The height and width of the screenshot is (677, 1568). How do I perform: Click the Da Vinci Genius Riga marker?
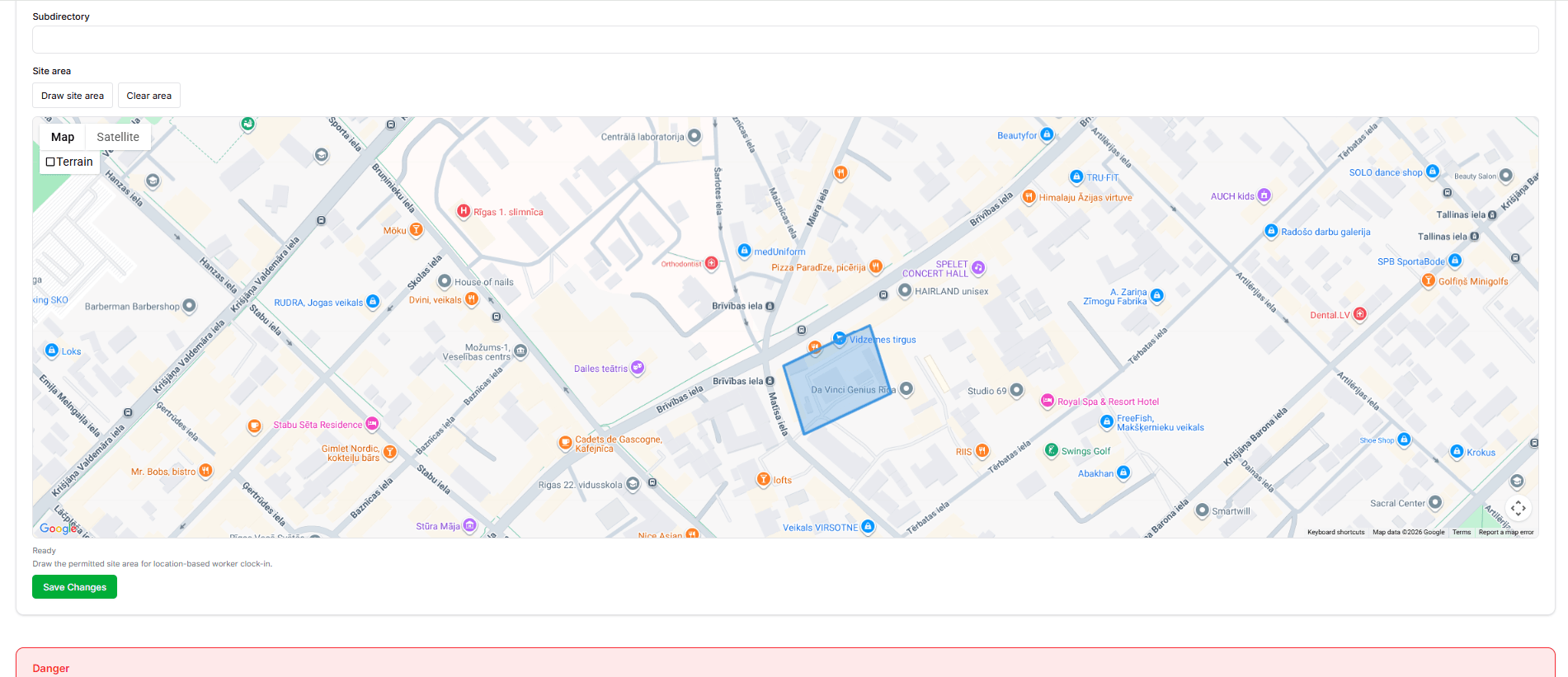click(906, 388)
